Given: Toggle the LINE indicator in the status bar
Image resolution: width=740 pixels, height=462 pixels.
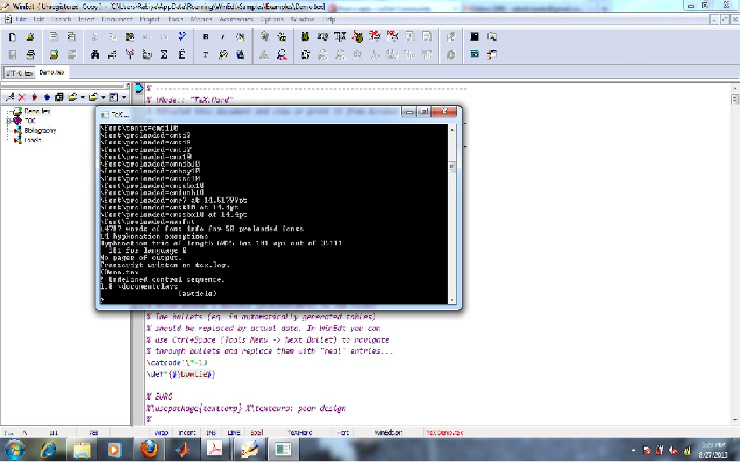Looking at the screenshot, I should click(x=234, y=432).
